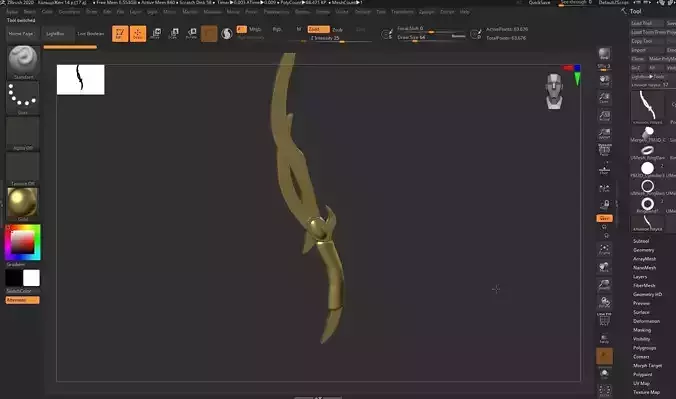Click the sculptris sphere icon in toolbar

coord(227,34)
